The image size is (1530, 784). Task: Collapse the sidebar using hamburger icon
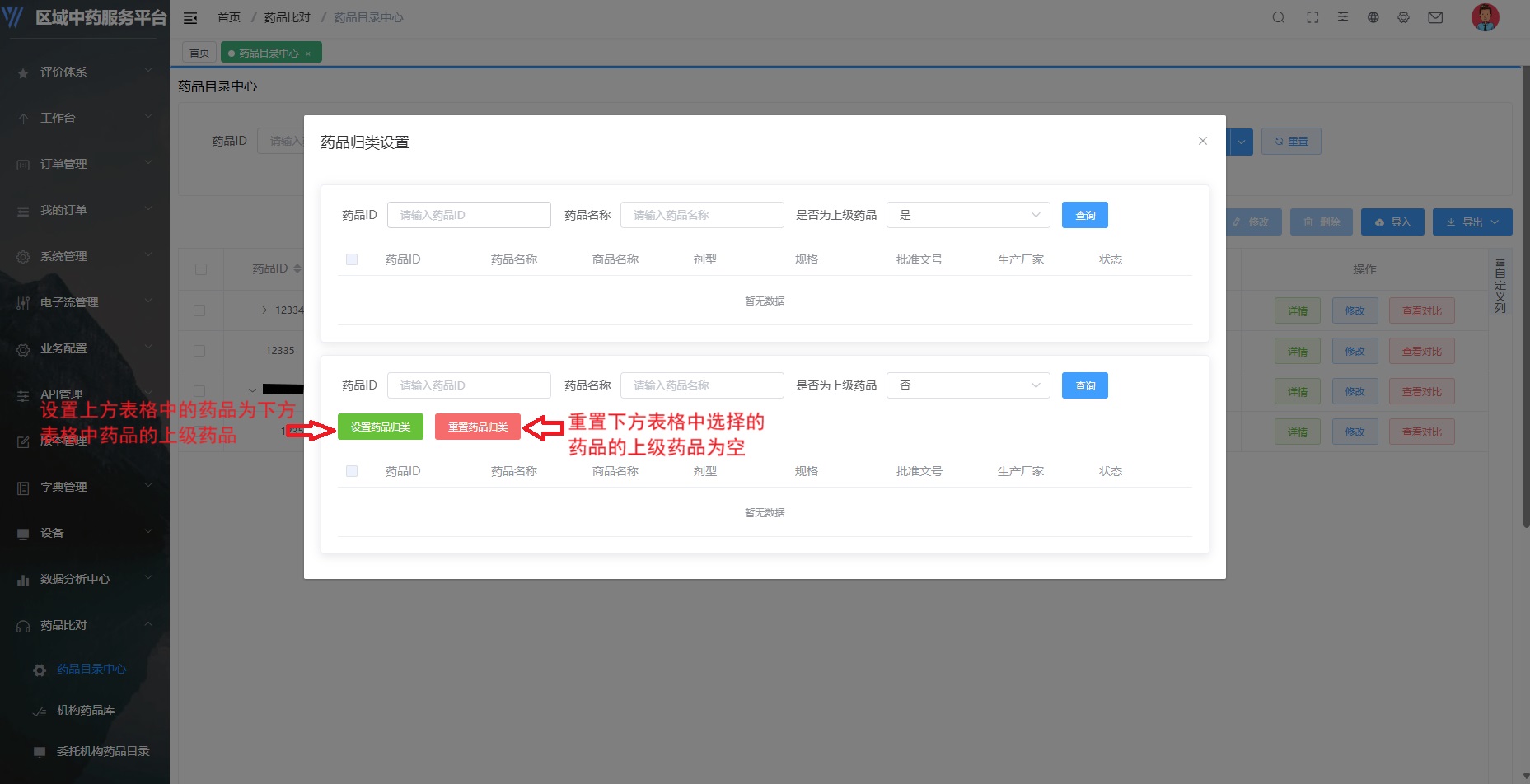coord(190,17)
